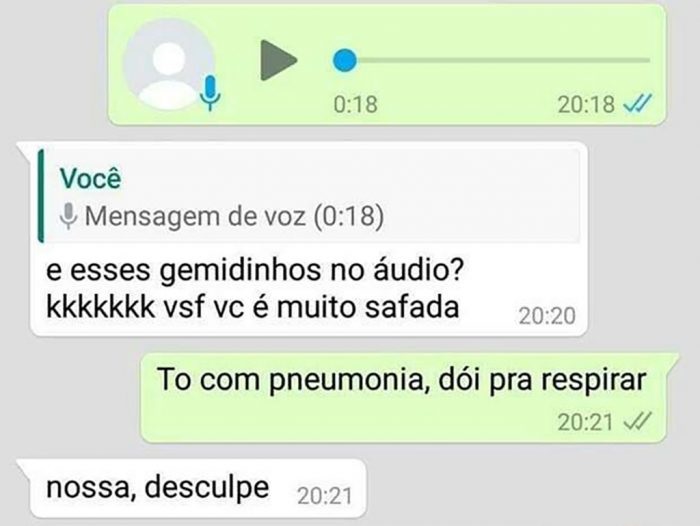Click the 0:18 audio duration label
Viewport: 700px width, 526px height.
coord(356,104)
